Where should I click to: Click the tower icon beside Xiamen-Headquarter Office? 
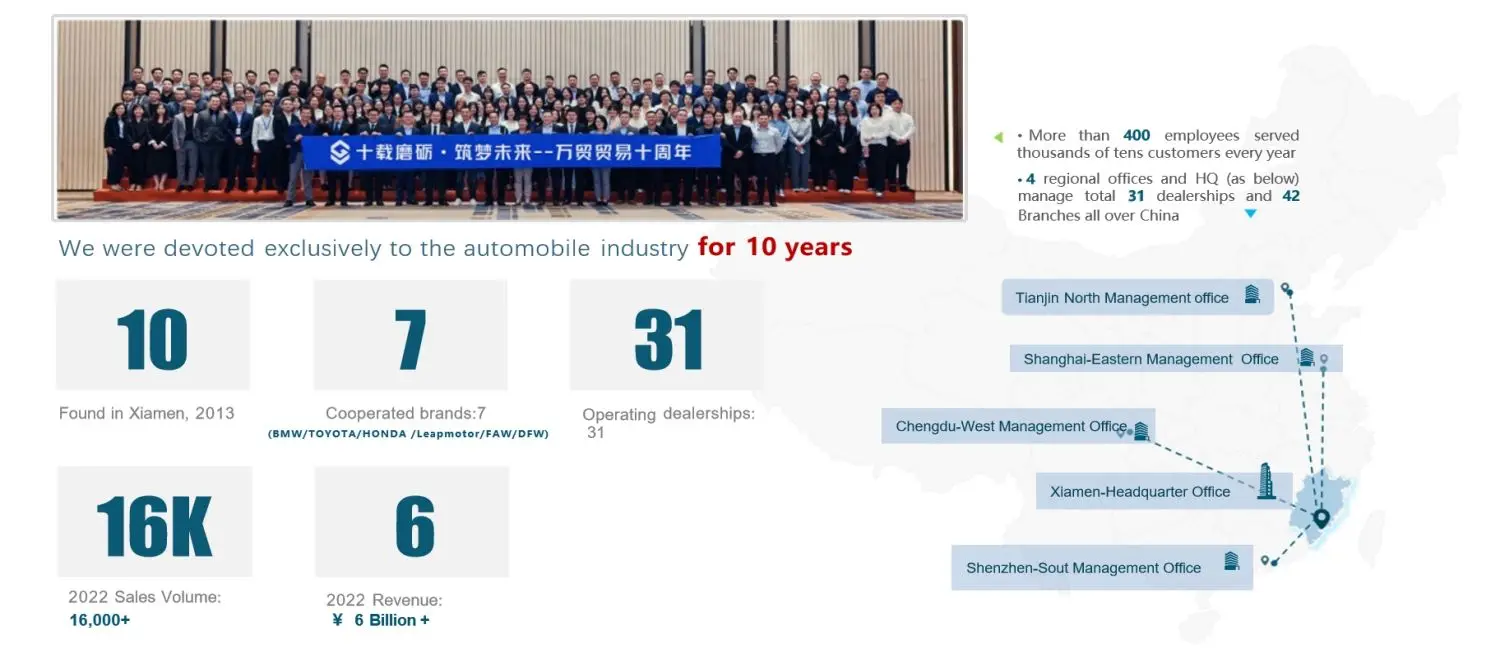click(x=1266, y=481)
